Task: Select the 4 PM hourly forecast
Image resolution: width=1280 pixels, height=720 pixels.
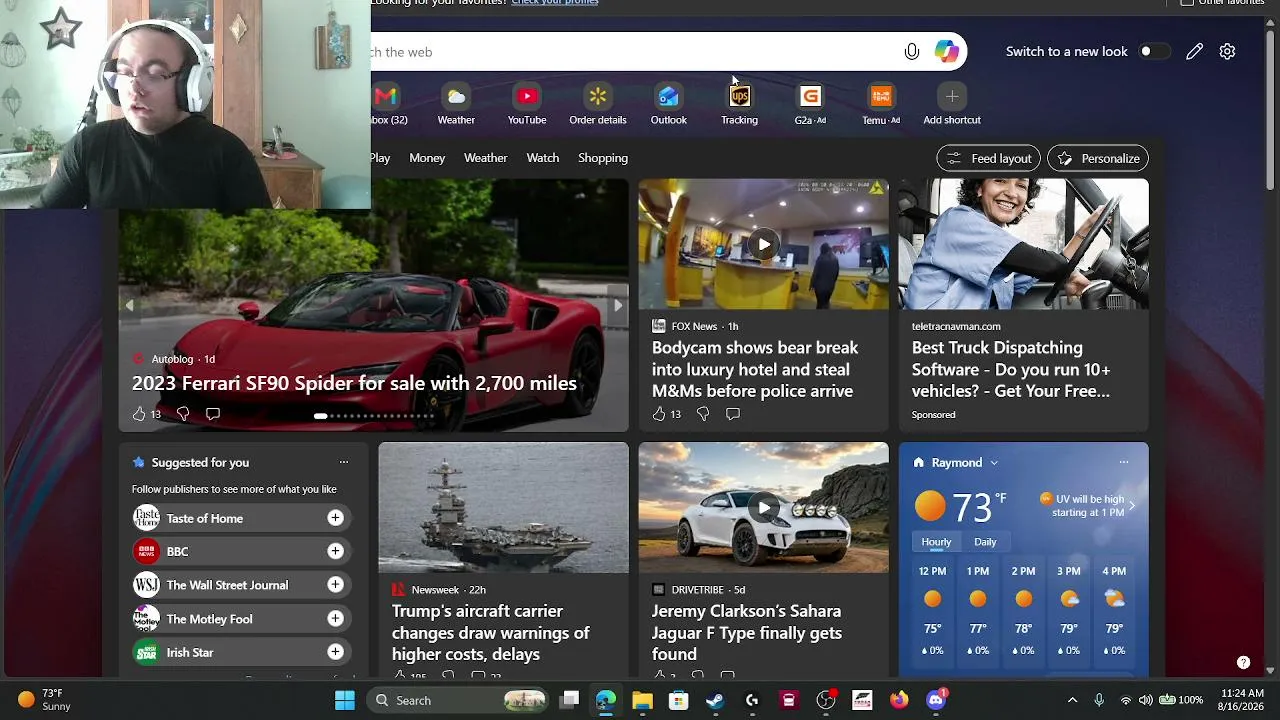Action: pos(1114,610)
